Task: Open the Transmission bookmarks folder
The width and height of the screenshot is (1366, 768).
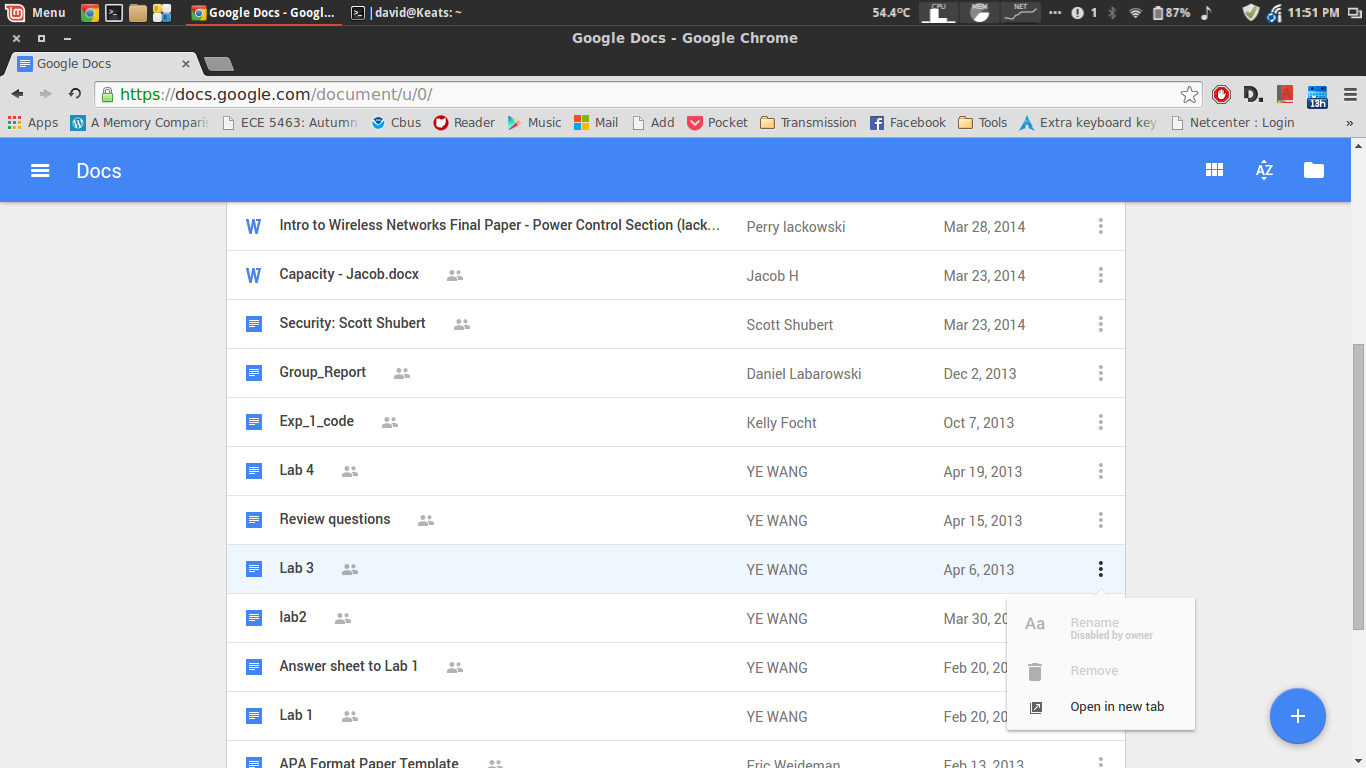Action: (x=808, y=122)
